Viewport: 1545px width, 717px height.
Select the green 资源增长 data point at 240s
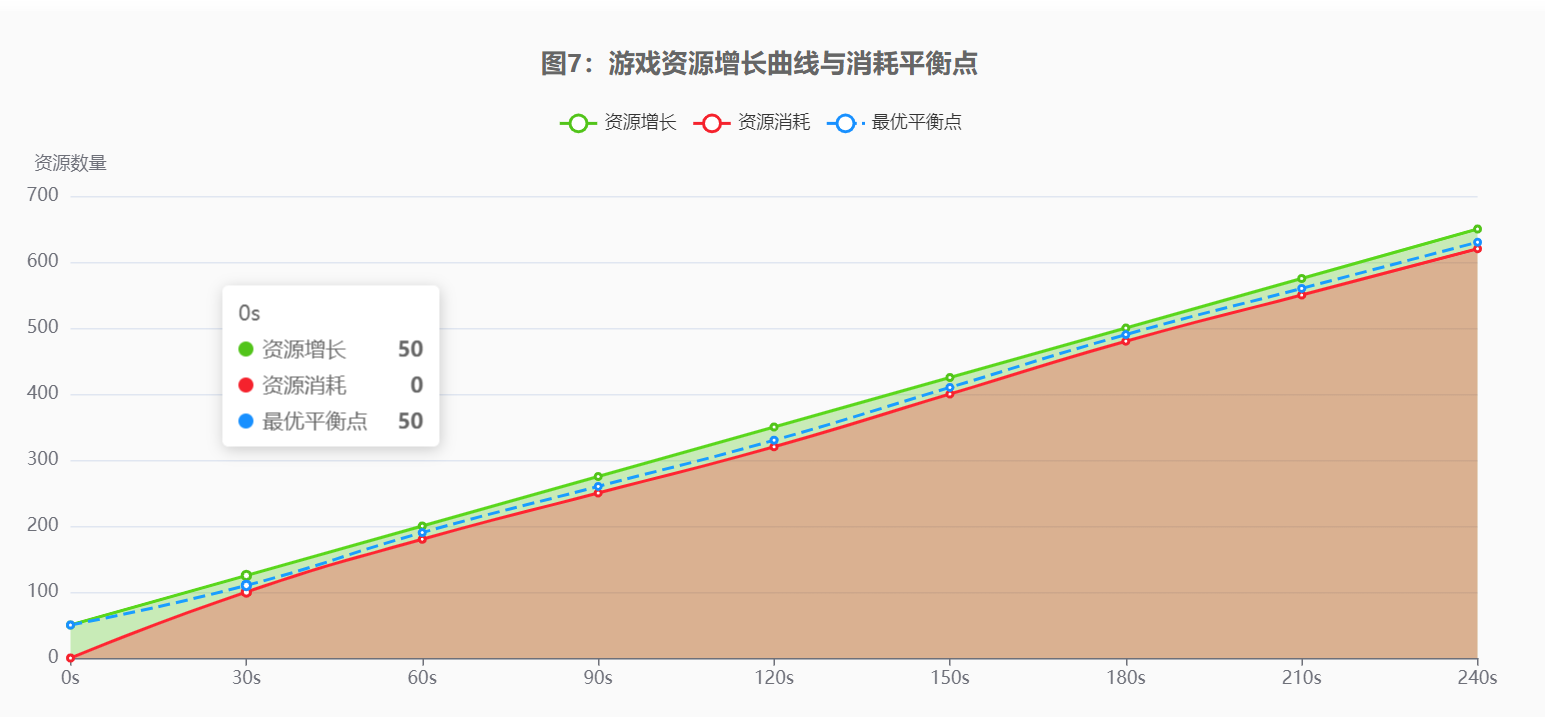point(1477,229)
